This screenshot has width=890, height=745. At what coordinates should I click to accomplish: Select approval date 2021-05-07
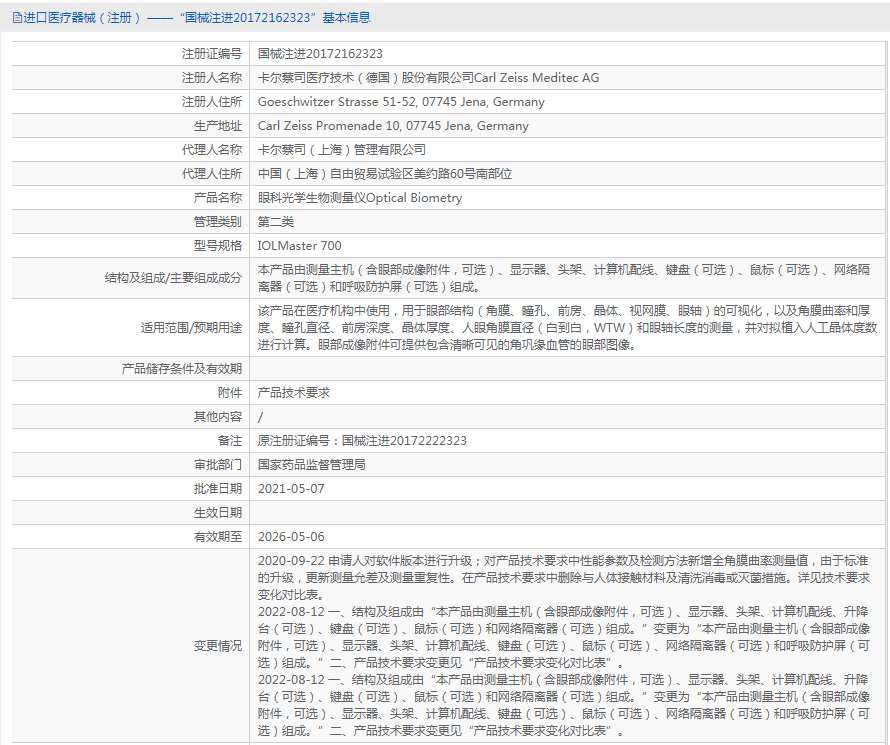[x=291, y=489]
